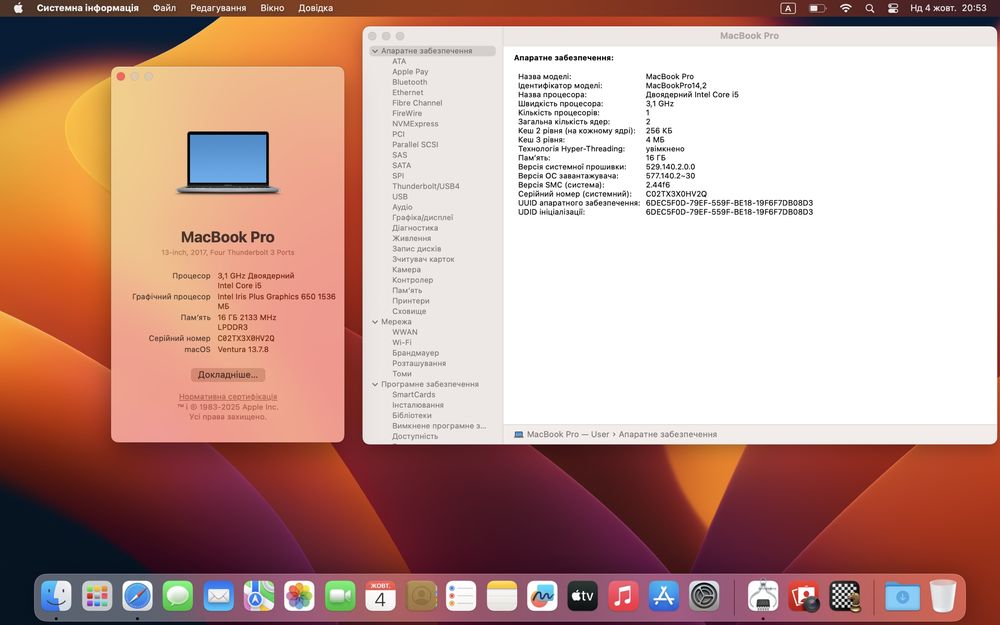Open Freeform app in the Dock
Screen dimensions: 1000x625
click(542, 596)
